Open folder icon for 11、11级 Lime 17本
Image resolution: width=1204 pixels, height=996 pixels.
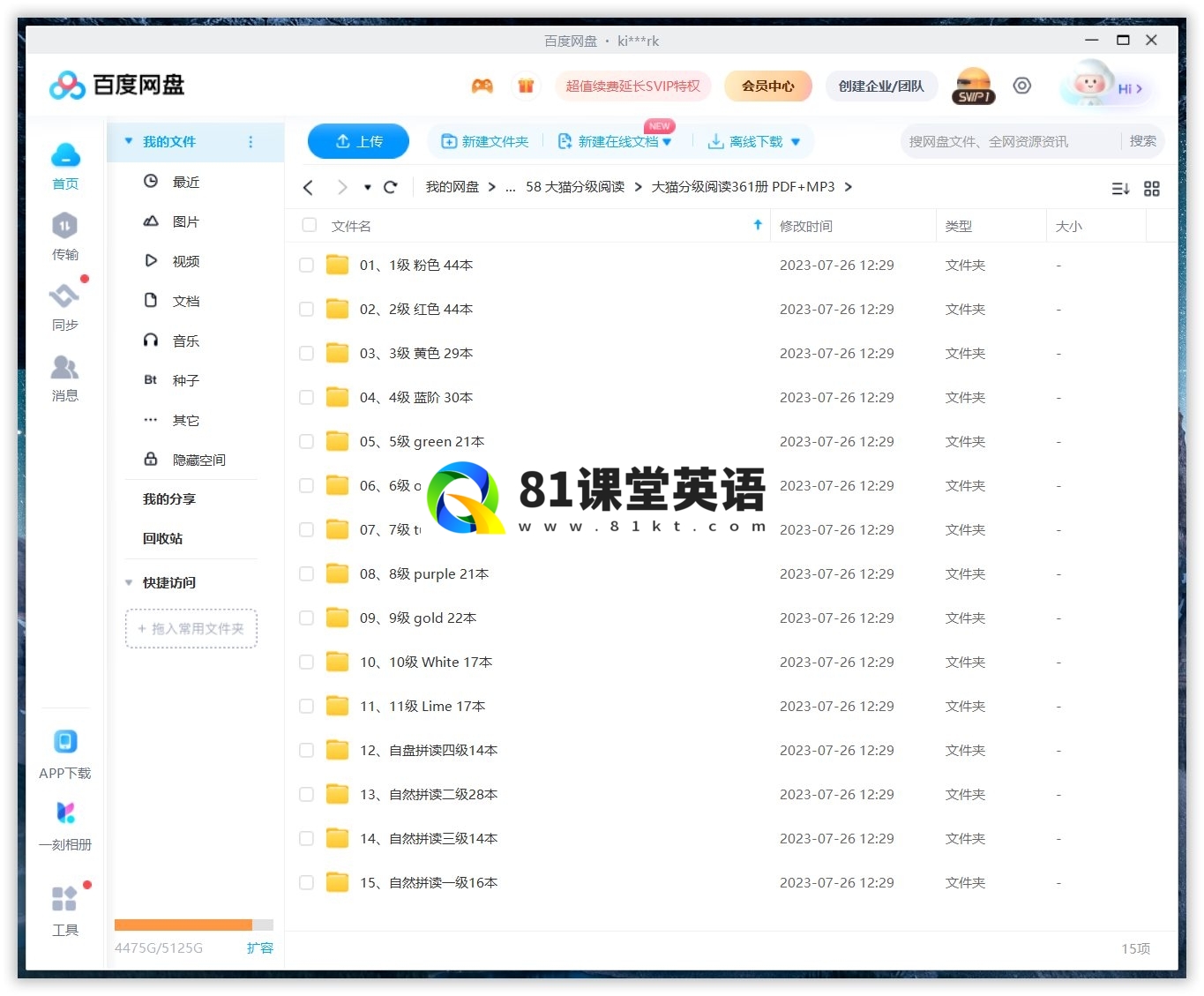338,706
